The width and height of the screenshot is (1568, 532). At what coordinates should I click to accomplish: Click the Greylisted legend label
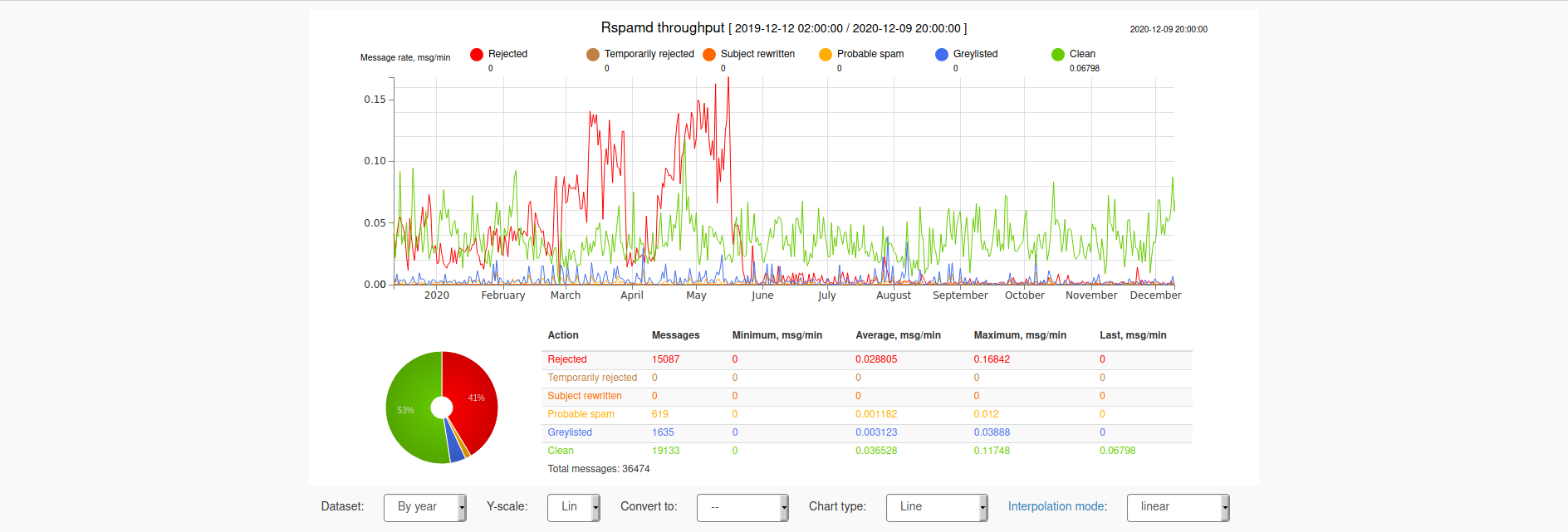[976, 54]
